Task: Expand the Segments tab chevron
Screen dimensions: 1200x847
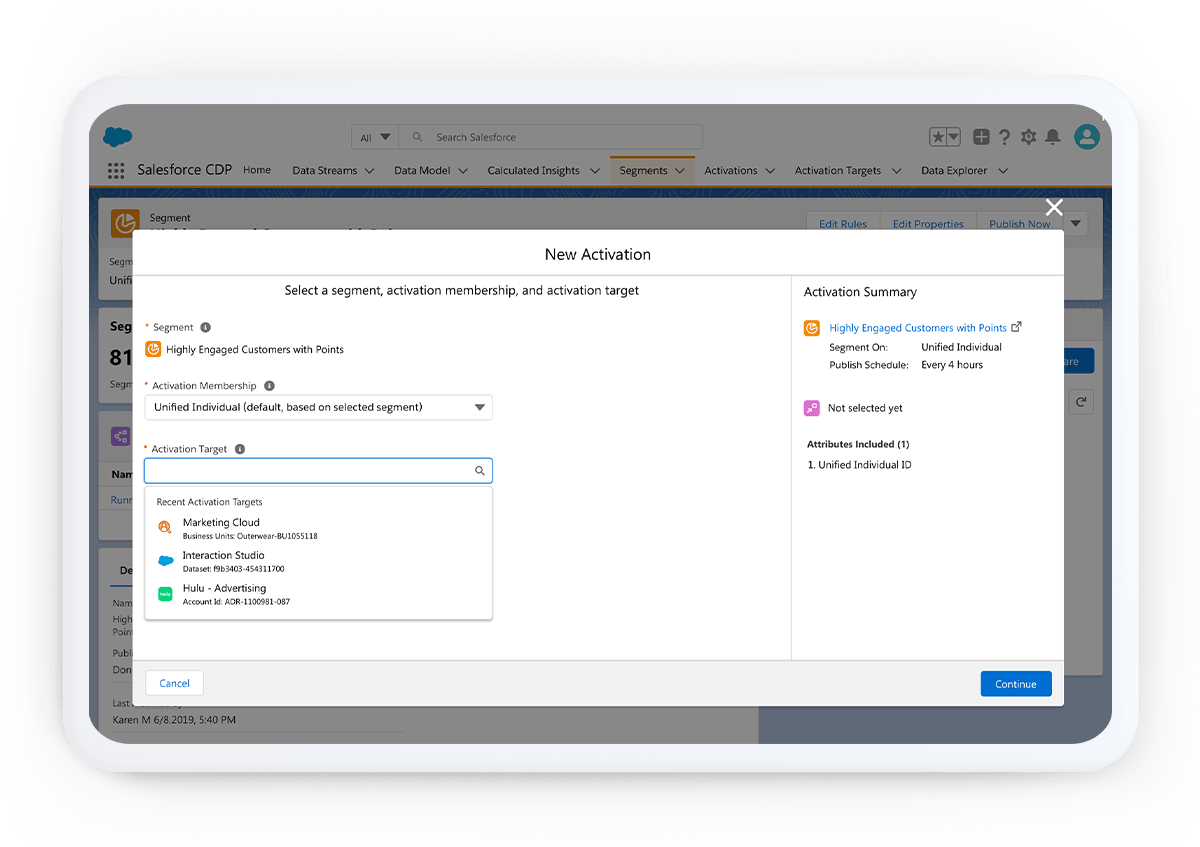Action: tap(680, 171)
